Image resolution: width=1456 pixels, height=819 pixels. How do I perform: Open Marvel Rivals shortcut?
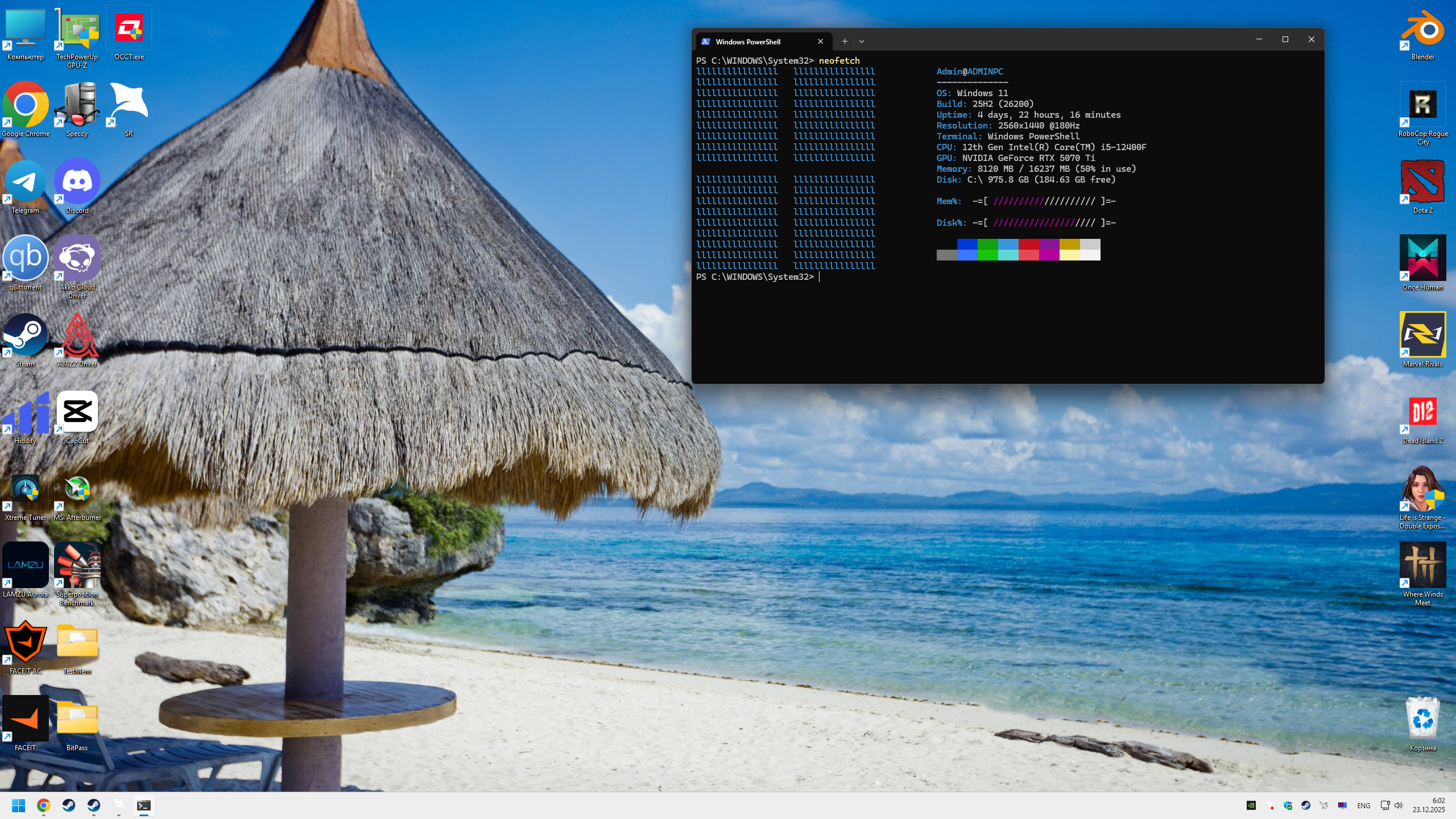(1422, 336)
